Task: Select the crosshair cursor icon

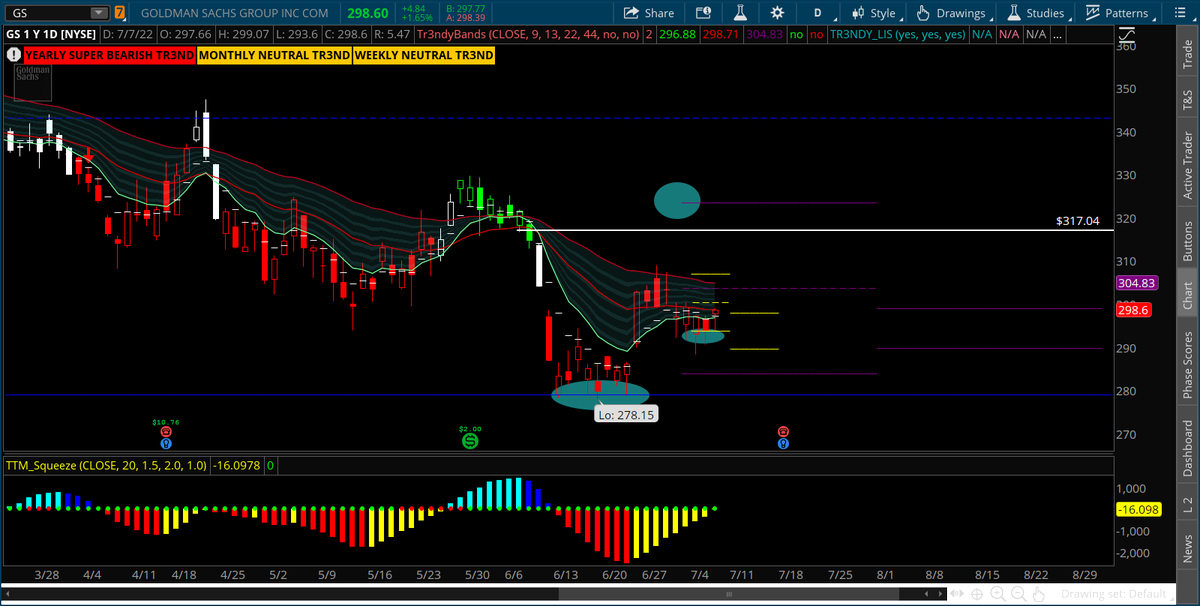Action: click(x=977, y=594)
